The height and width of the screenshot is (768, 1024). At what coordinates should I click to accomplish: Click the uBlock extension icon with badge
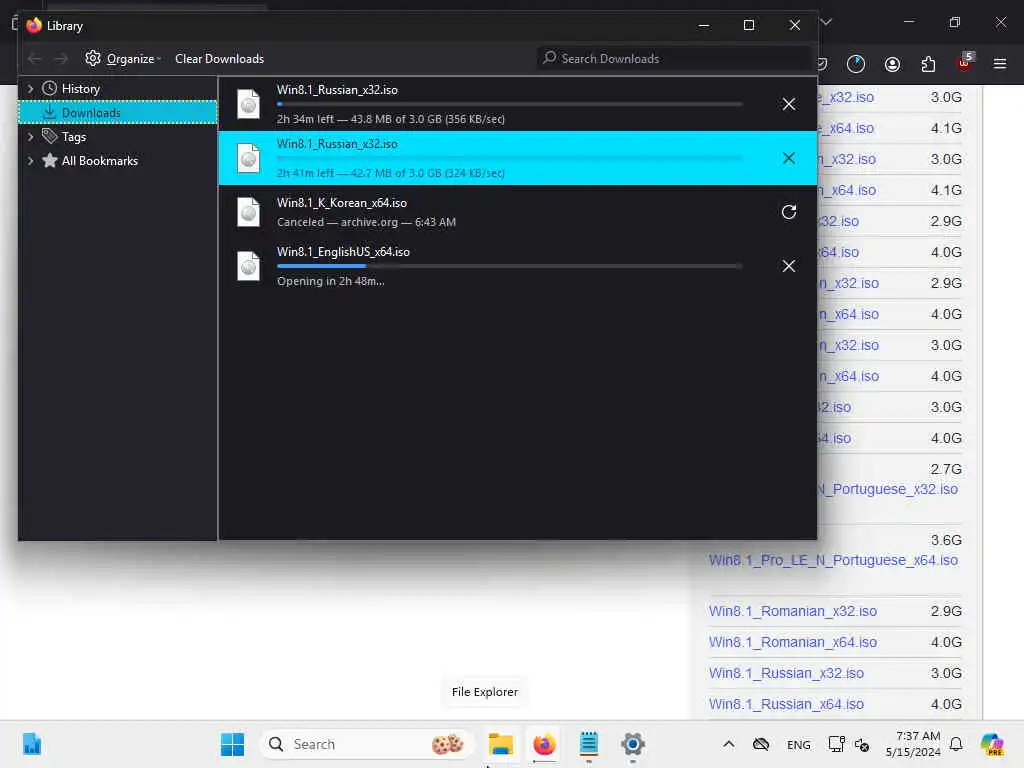click(x=965, y=62)
